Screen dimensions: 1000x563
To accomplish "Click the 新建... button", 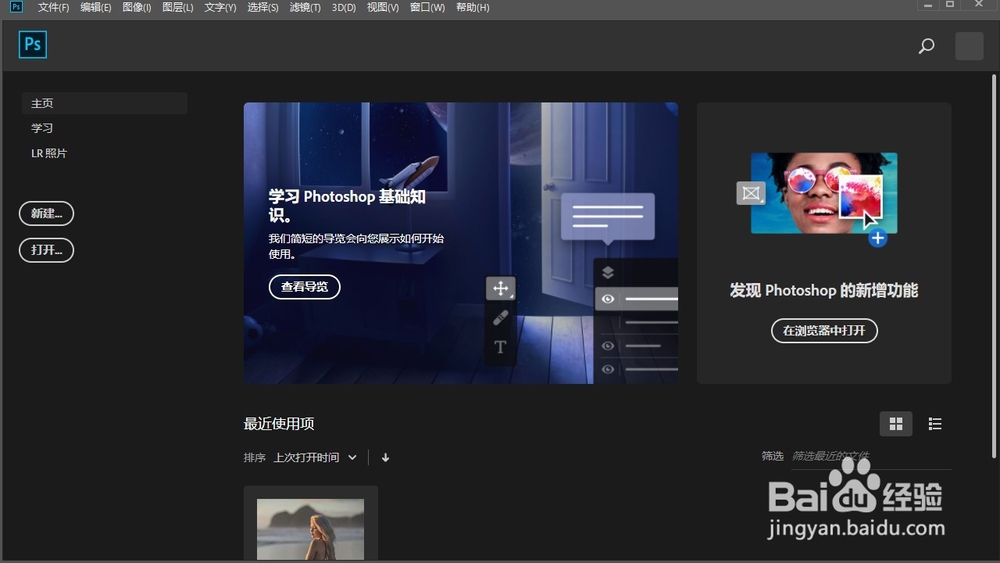I will 47,214.
